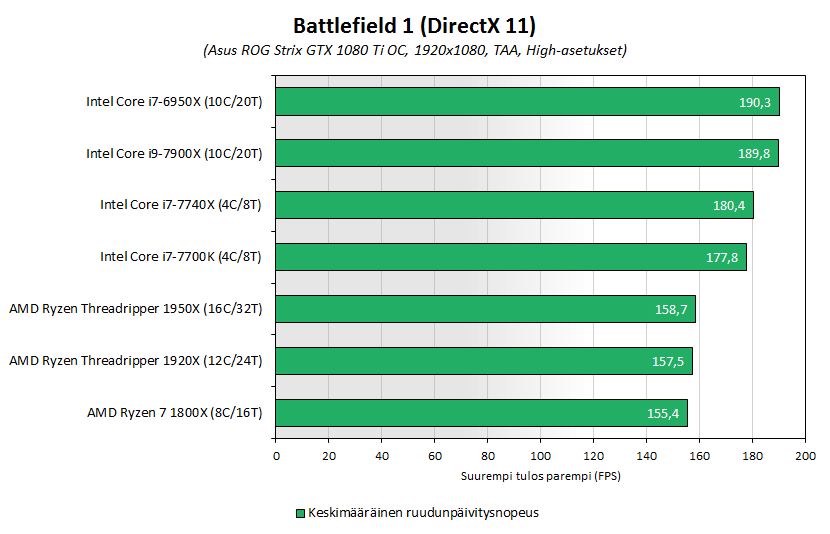830x534 pixels.
Task: Click the 0 tick label on the axis
Action: point(276,456)
